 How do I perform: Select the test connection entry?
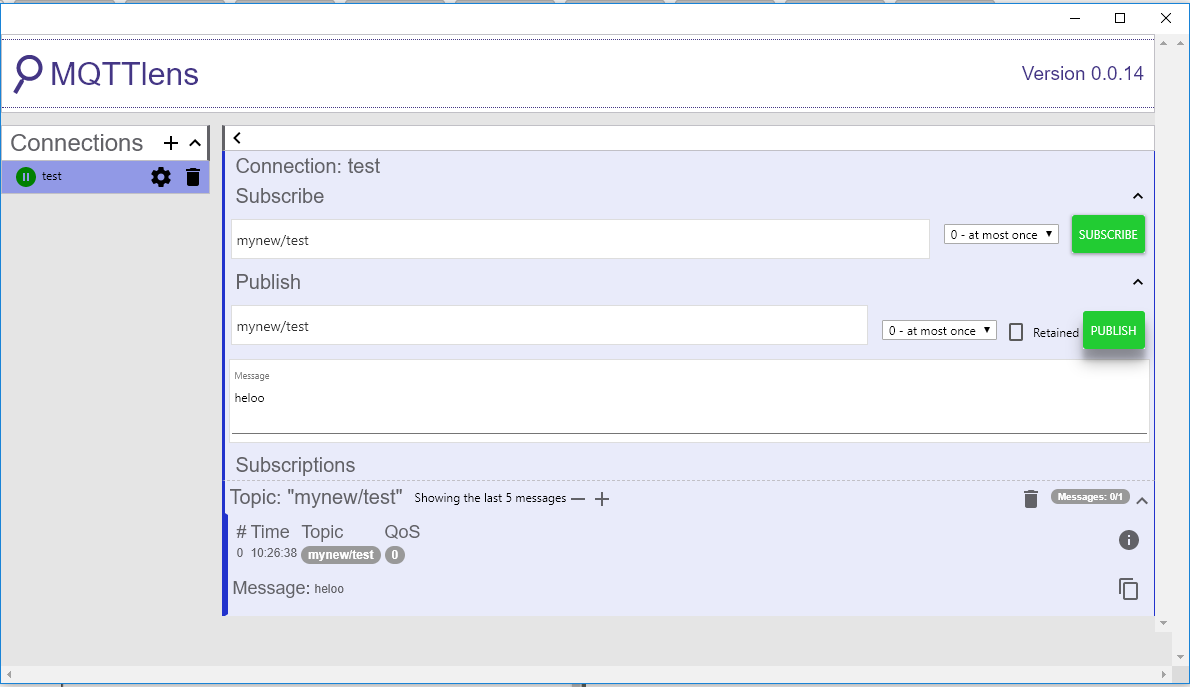point(105,177)
